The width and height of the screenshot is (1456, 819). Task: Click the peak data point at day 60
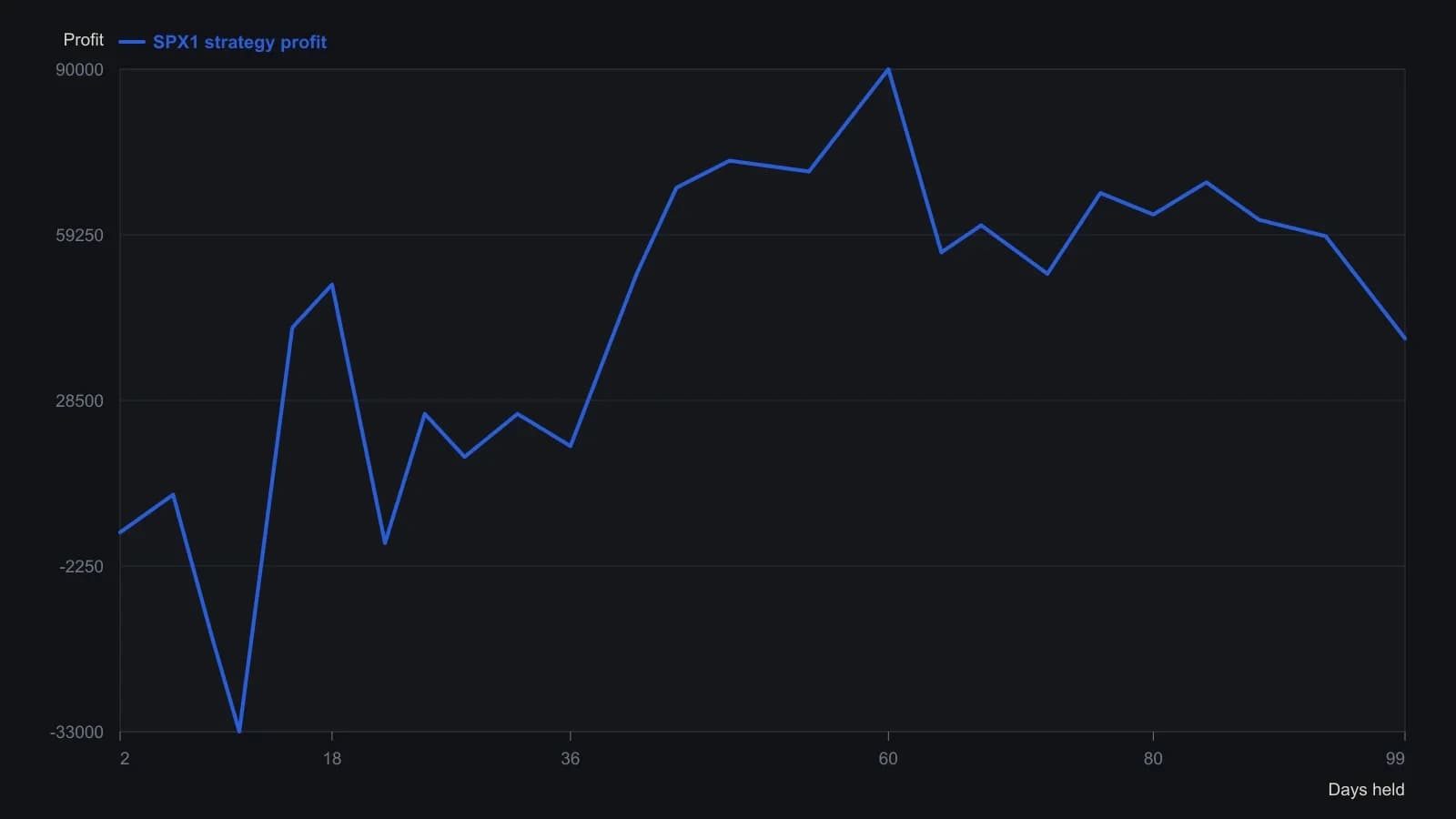click(888, 69)
